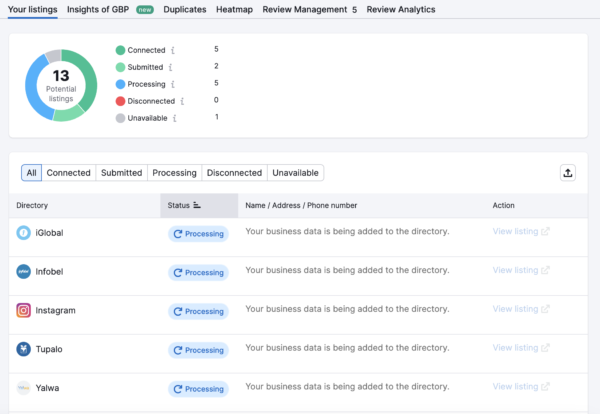This screenshot has height=414, width=600.
Task: Open the Review Management tab
Action: point(309,9)
